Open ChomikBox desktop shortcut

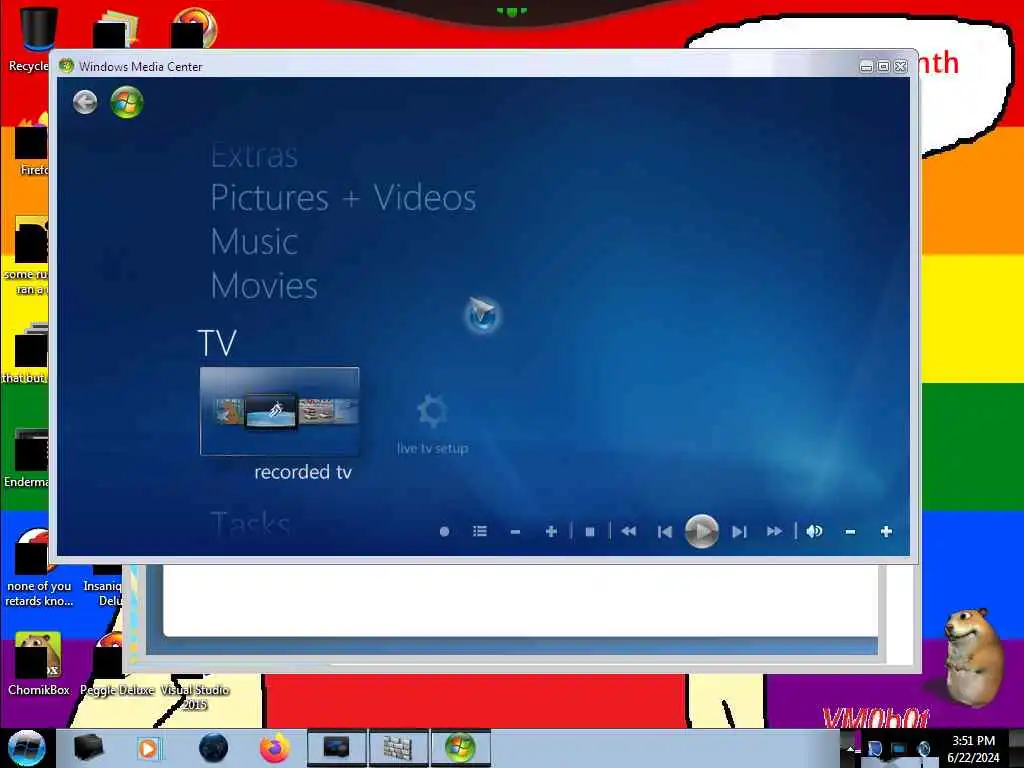(x=39, y=664)
